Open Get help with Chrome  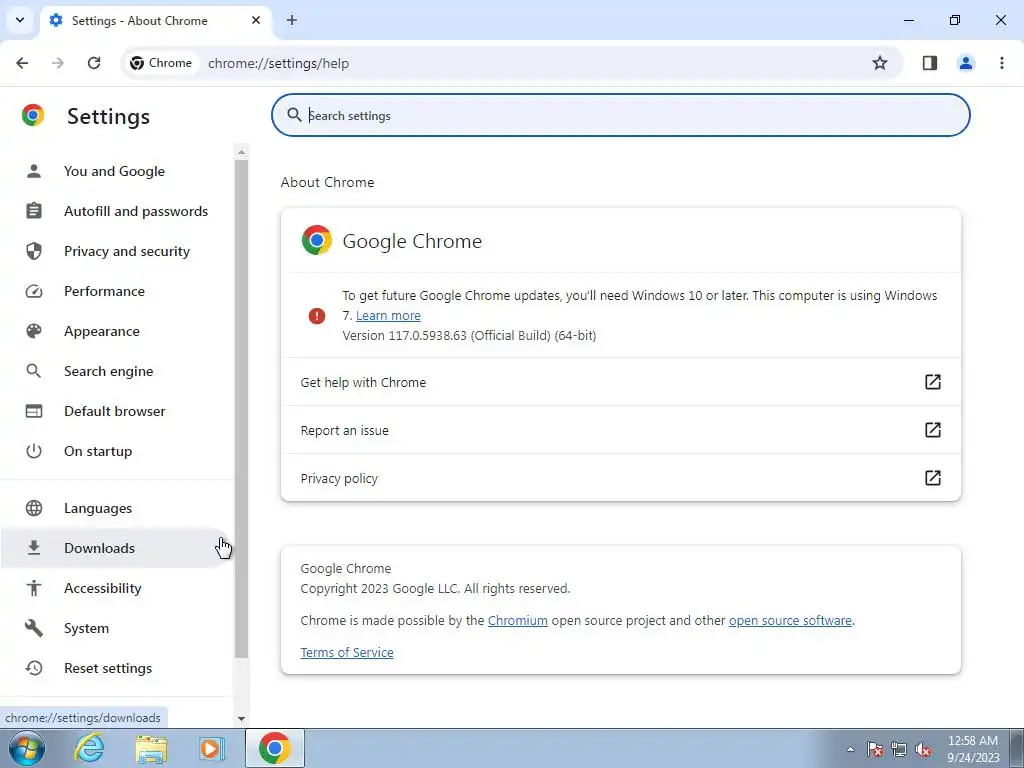(x=620, y=382)
